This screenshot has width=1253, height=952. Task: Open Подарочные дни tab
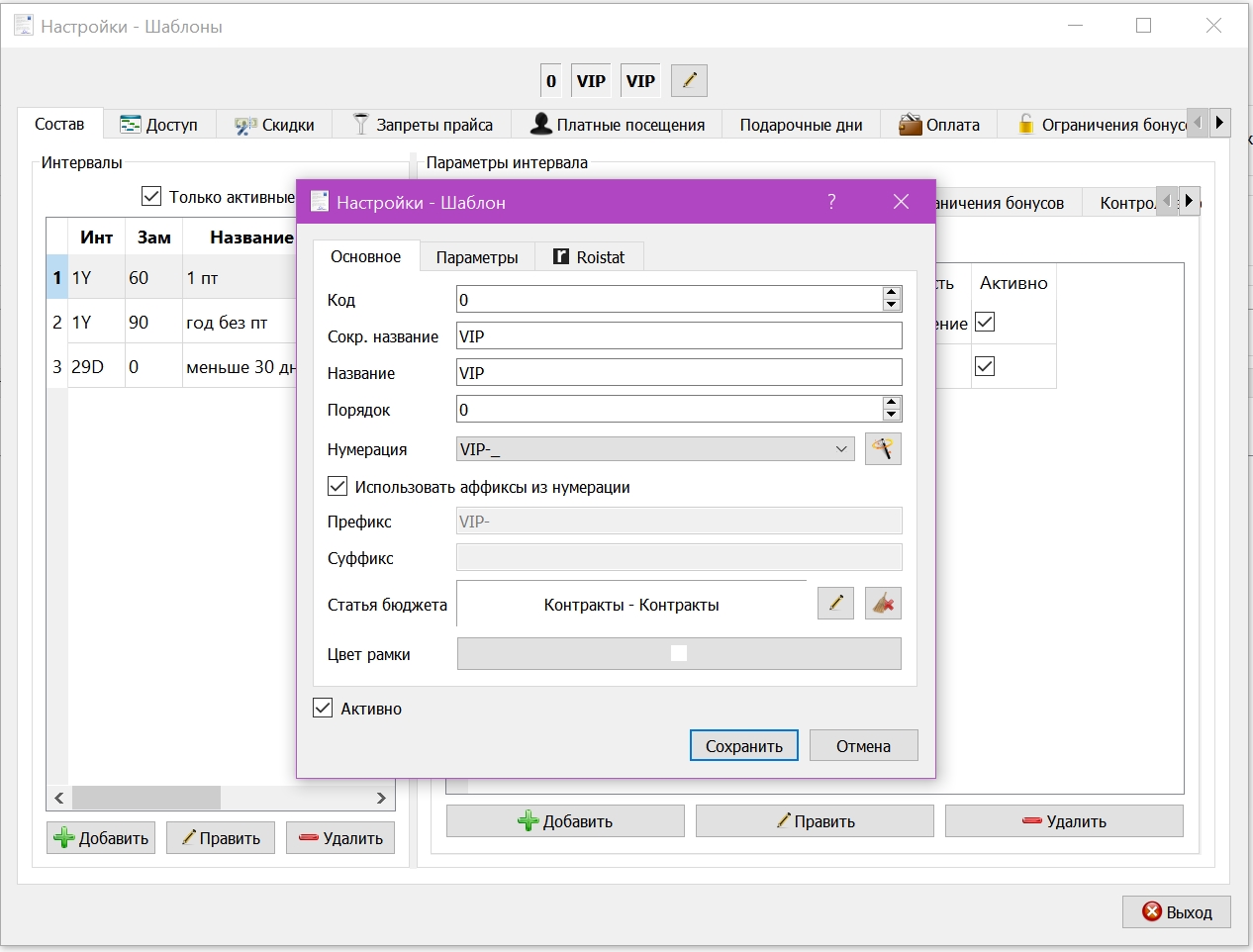click(801, 125)
